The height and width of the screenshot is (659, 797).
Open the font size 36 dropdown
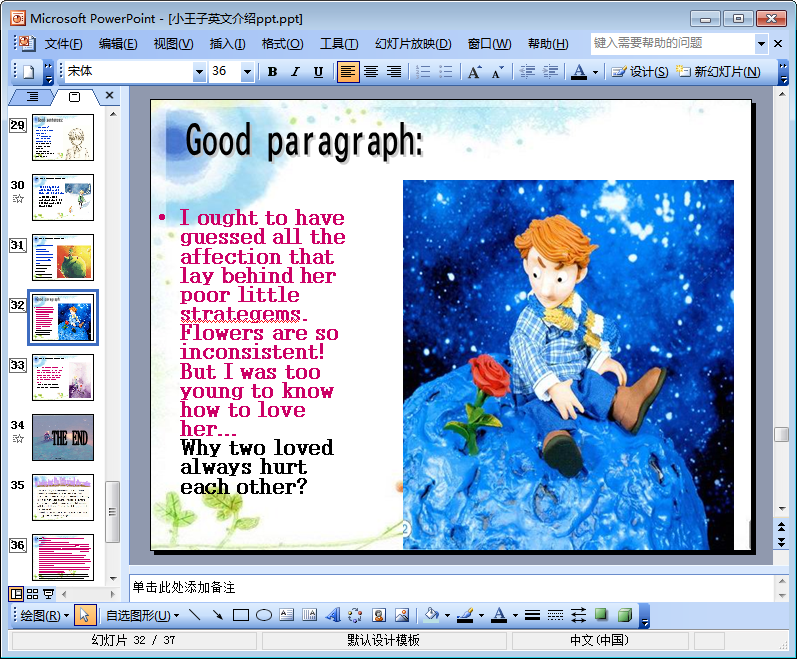(247, 72)
